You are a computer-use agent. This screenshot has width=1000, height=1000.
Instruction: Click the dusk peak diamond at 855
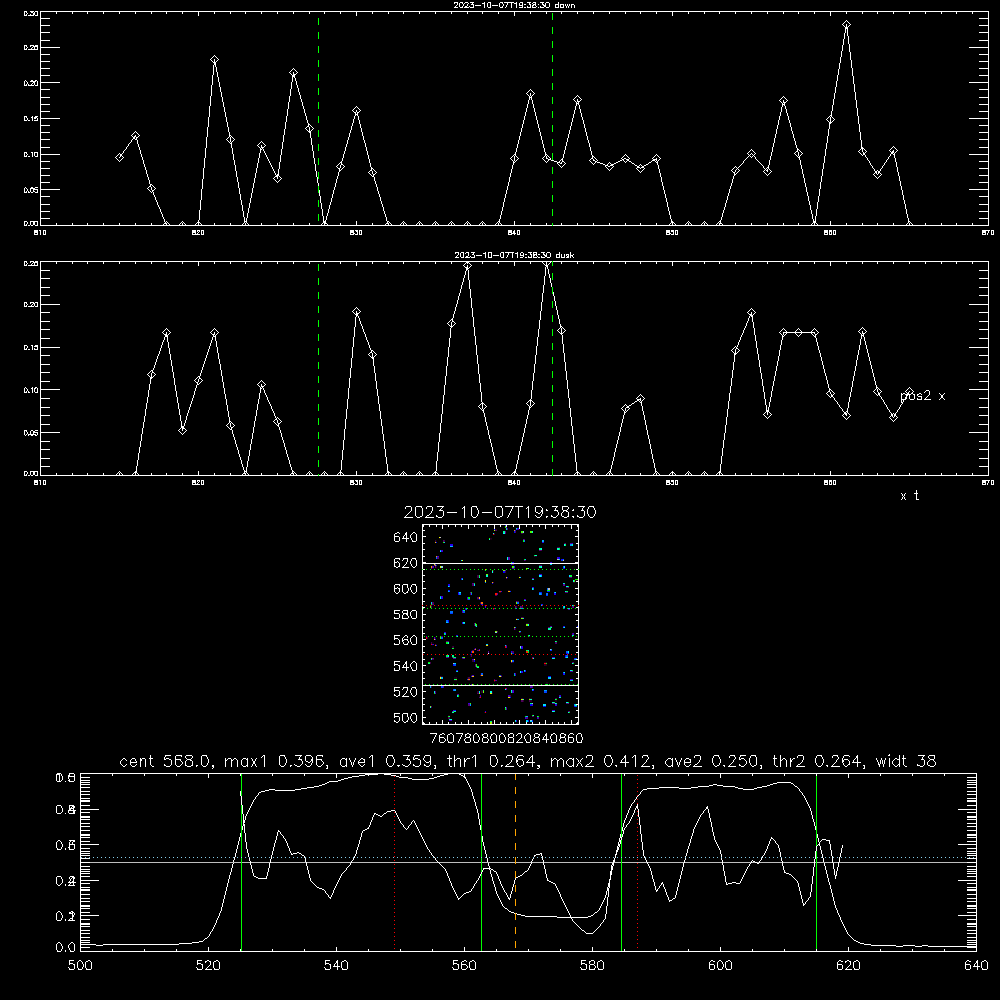tap(752, 313)
